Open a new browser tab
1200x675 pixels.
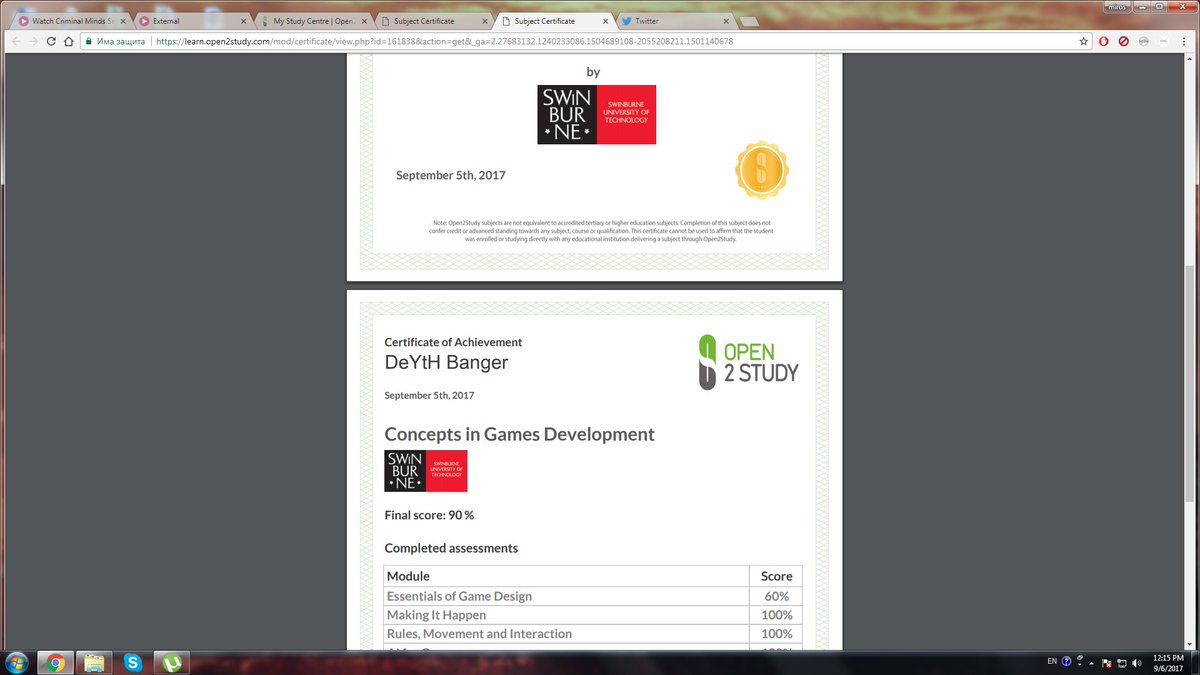click(750, 21)
